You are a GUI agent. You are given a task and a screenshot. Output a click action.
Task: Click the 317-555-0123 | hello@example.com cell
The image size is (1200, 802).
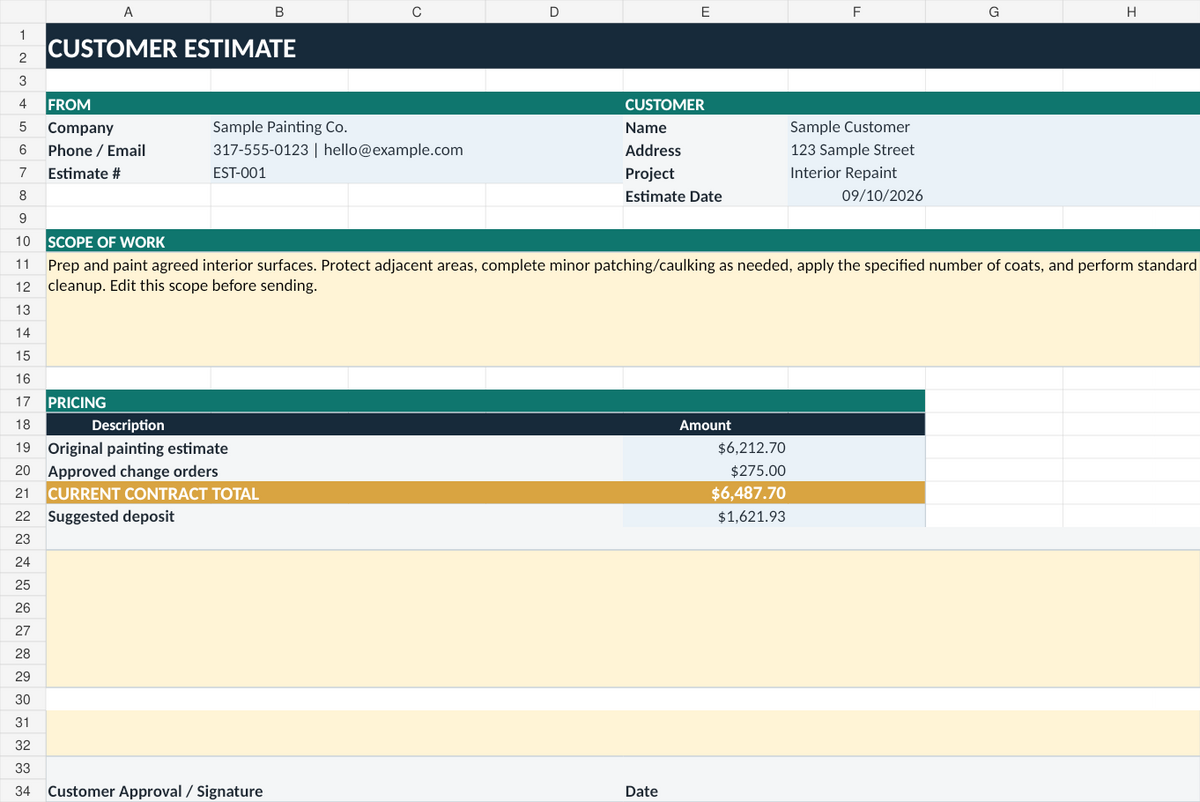coord(416,150)
